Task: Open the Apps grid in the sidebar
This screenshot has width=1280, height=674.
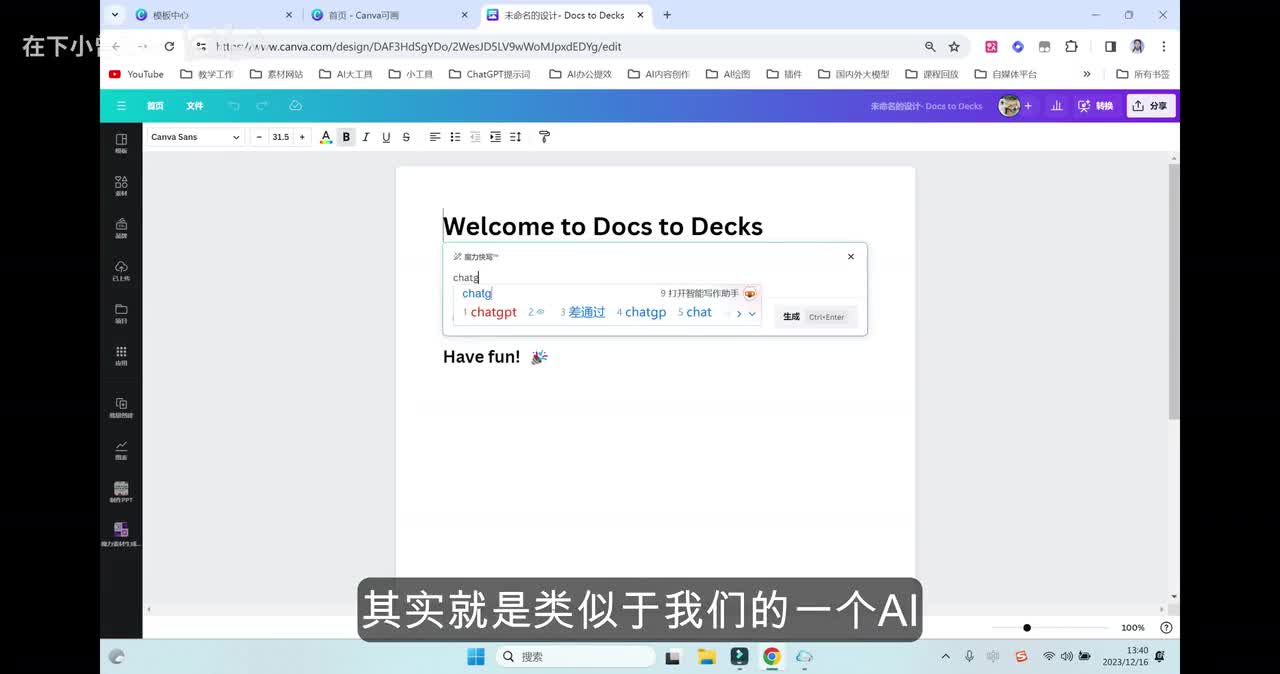Action: (121, 355)
